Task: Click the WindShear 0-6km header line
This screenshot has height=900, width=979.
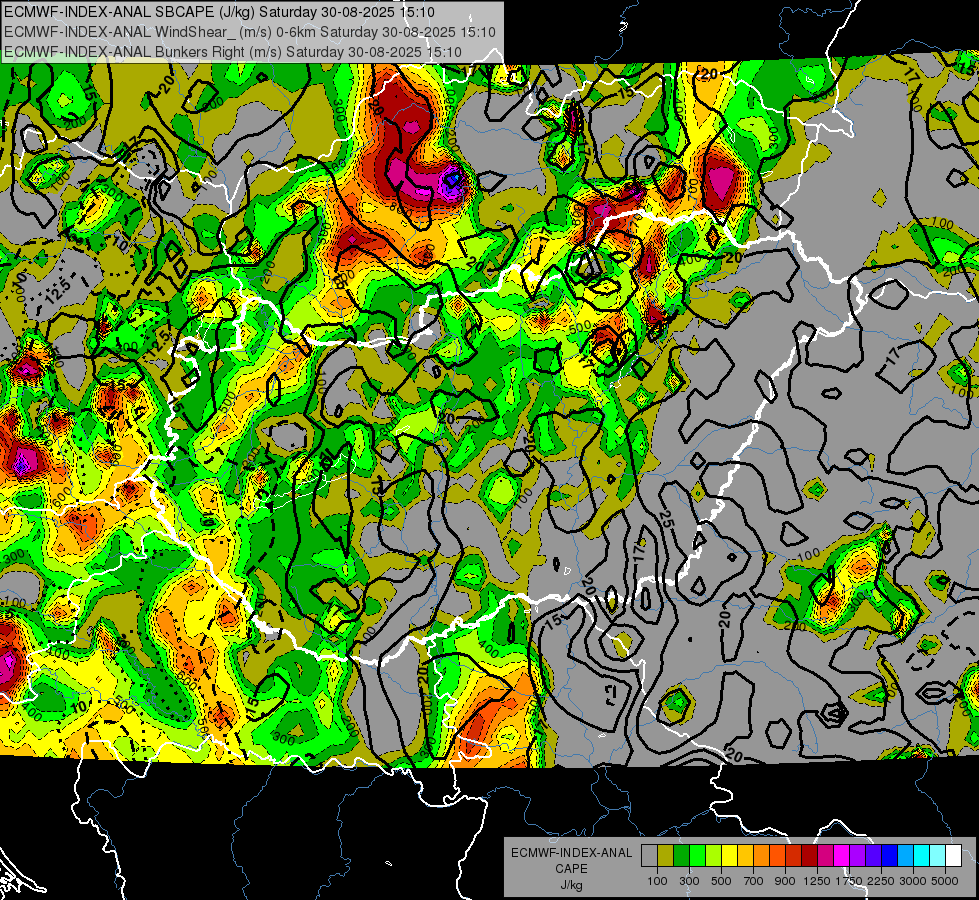Action: point(250,32)
